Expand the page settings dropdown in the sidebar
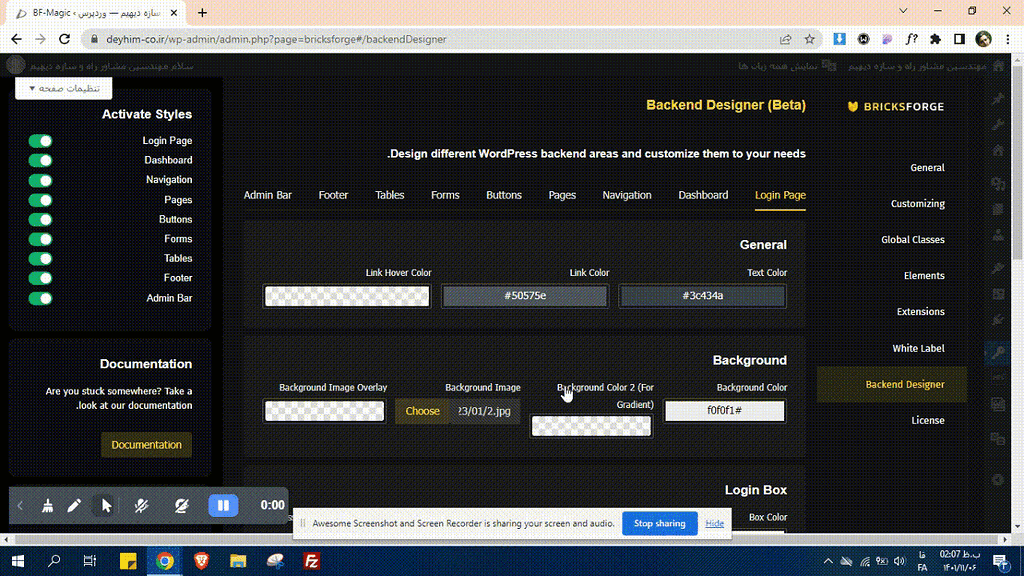This screenshot has height=576, width=1024. (x=63, y=88)
